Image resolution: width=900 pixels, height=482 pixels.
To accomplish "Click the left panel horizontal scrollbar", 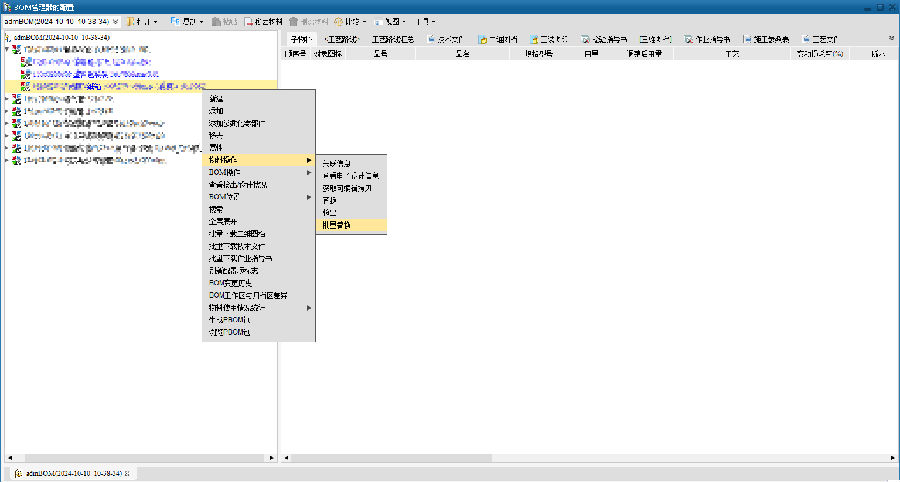I will pos(140,458).
